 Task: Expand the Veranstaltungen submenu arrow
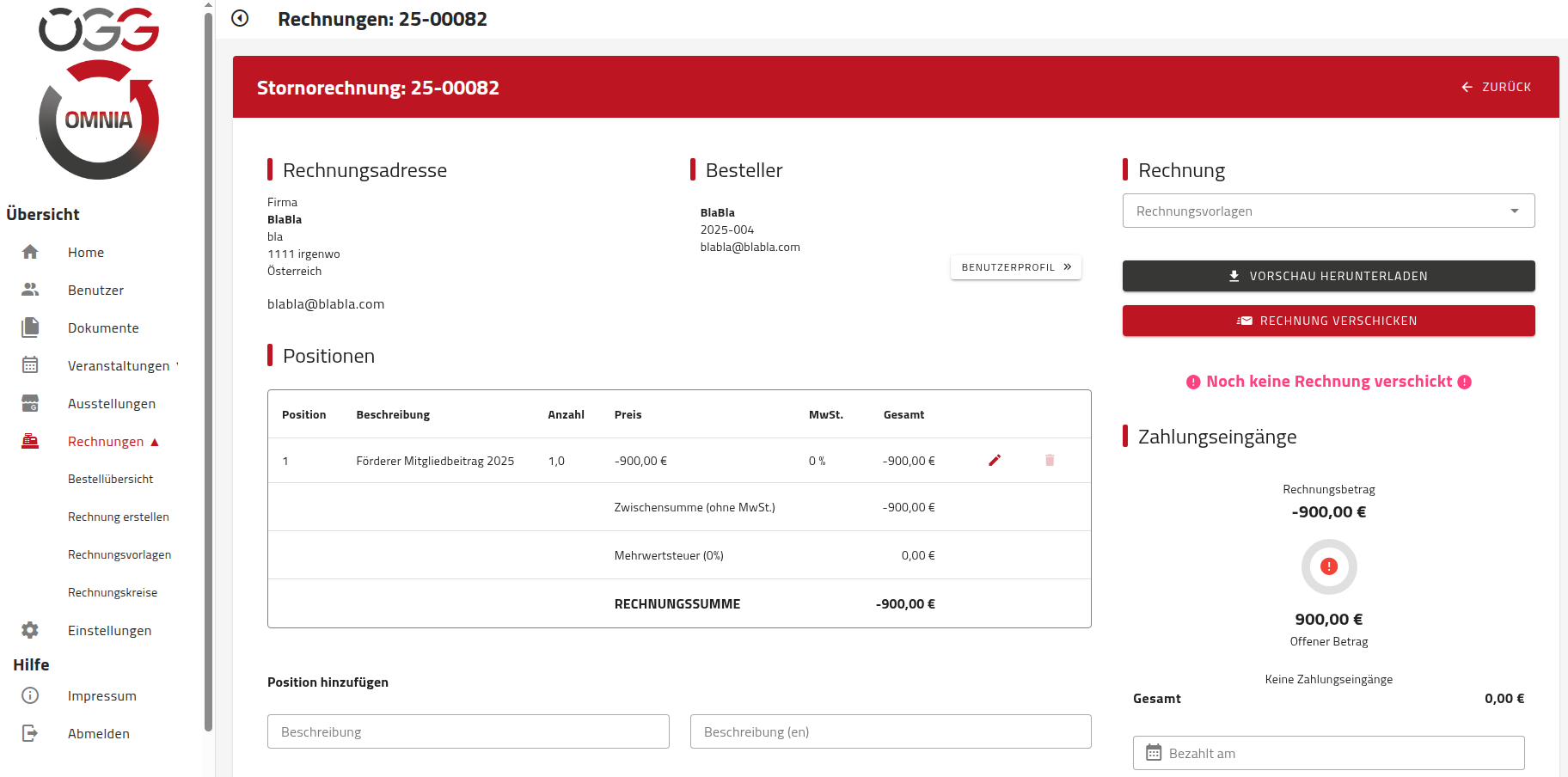click(x=177, y=365)
